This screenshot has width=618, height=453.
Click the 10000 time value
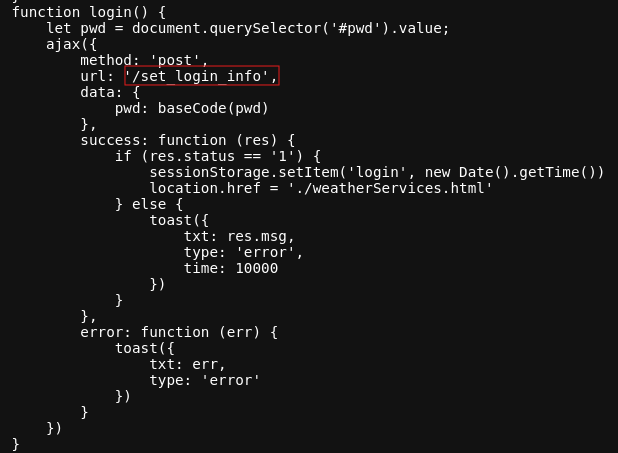coord(256,268)
